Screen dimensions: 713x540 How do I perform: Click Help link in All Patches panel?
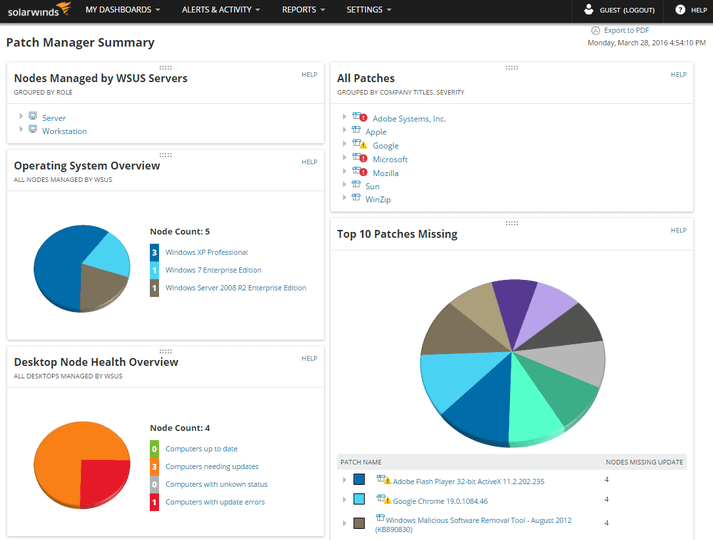678,75
